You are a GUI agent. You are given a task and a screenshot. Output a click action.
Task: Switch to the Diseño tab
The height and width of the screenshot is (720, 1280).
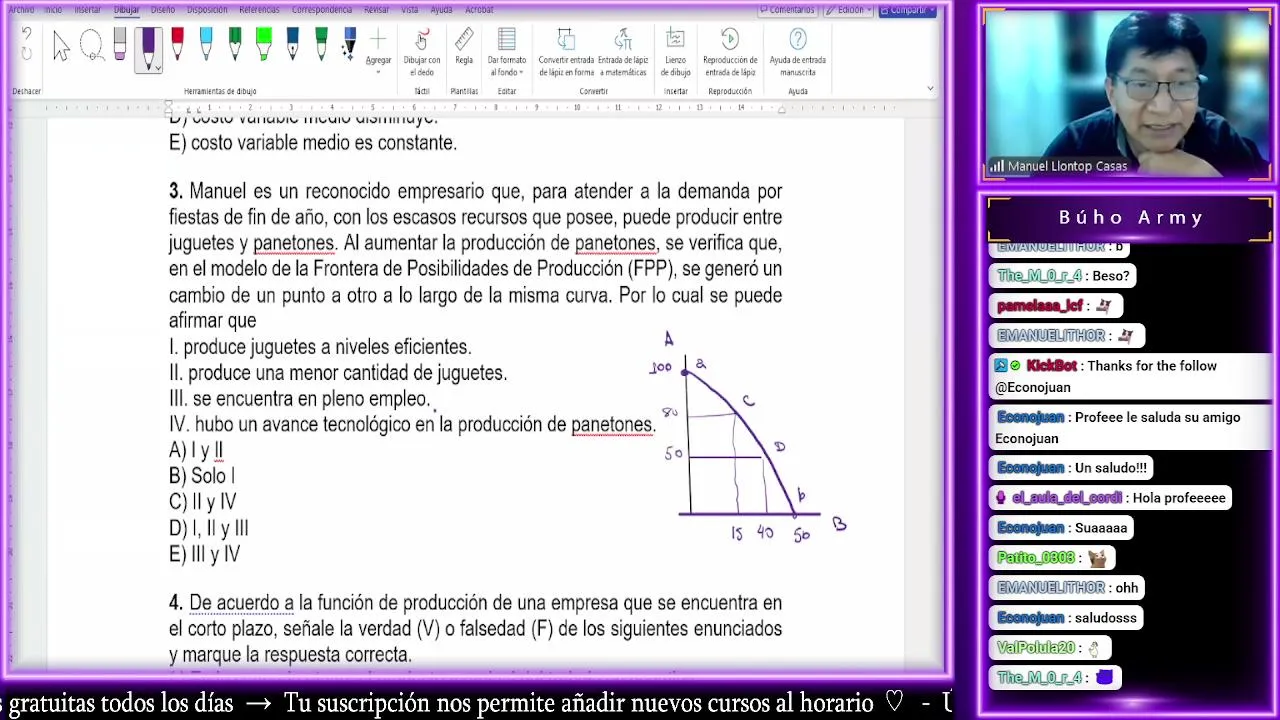163,10
